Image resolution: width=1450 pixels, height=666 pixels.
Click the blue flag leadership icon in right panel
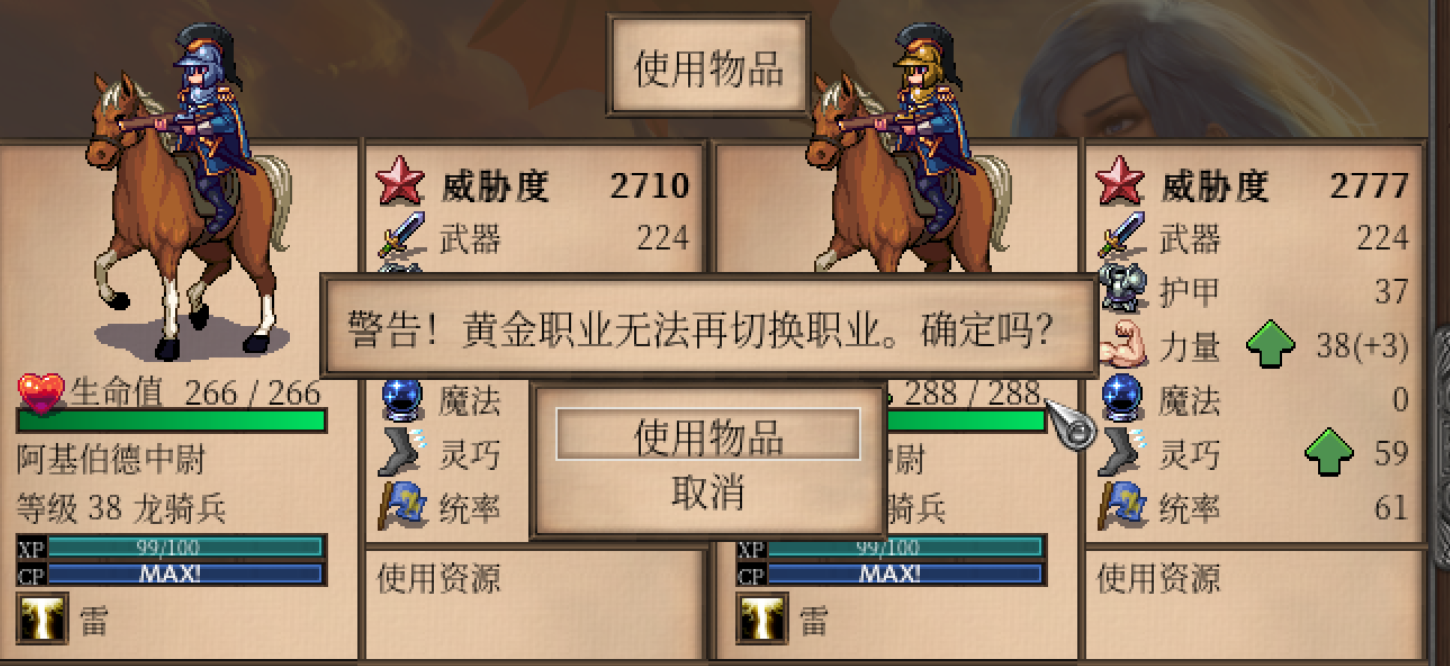click(1120, 507)
